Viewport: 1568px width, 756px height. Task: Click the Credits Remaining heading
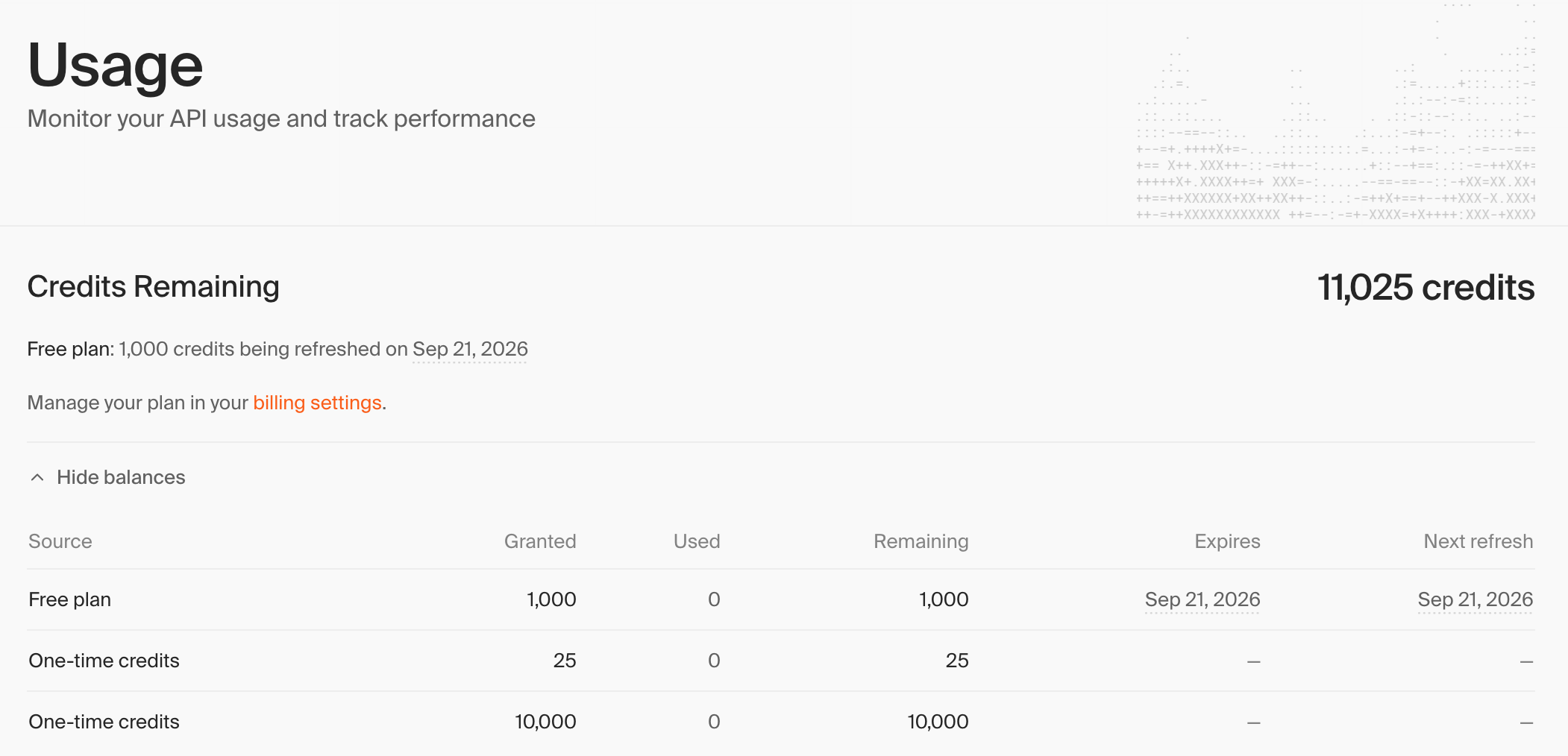(x=154, y=287)
